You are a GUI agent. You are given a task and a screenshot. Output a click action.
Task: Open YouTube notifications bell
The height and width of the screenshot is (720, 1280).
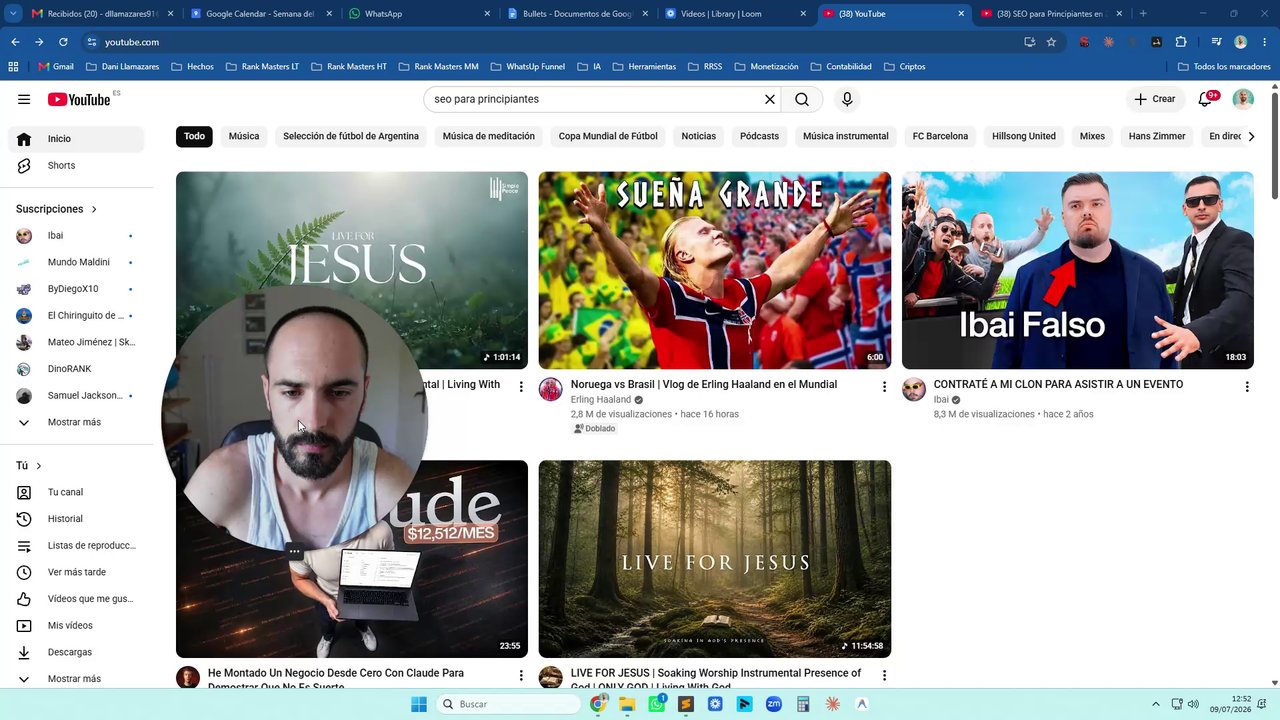click(x=1206, y=99)
